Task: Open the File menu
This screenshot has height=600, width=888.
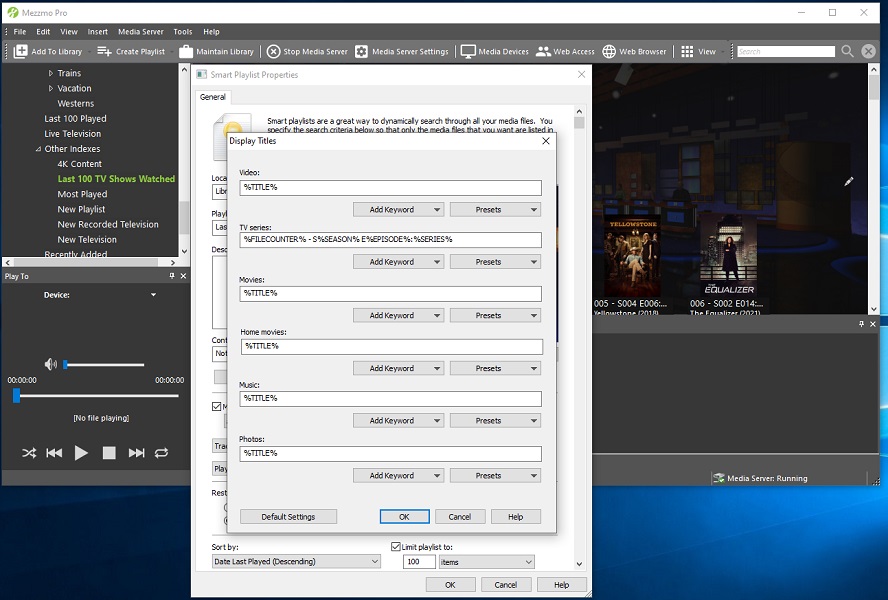Action: pyautogui.click(x=20, y=32)
